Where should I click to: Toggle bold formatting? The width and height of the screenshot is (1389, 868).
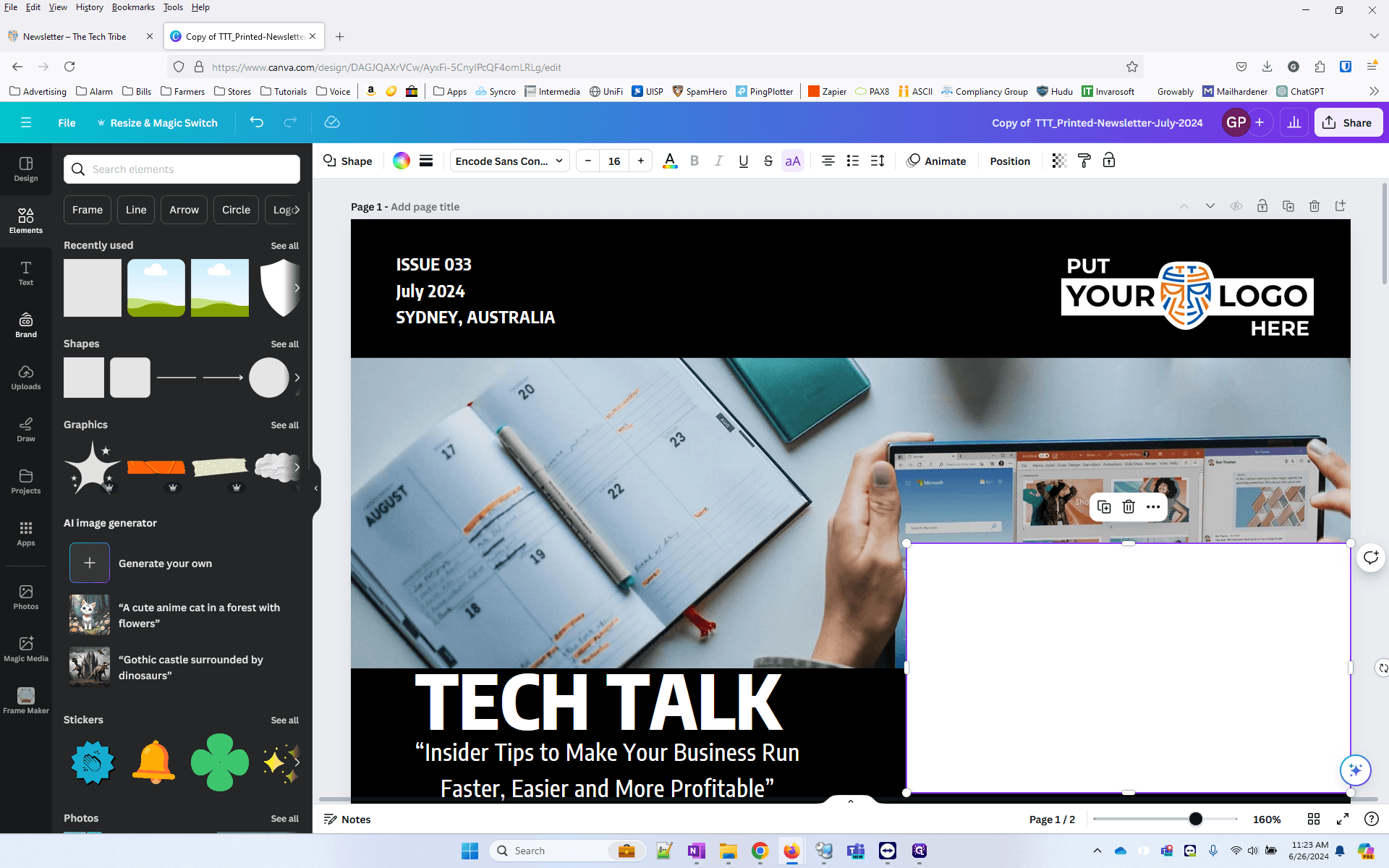(x=694, y=161)
